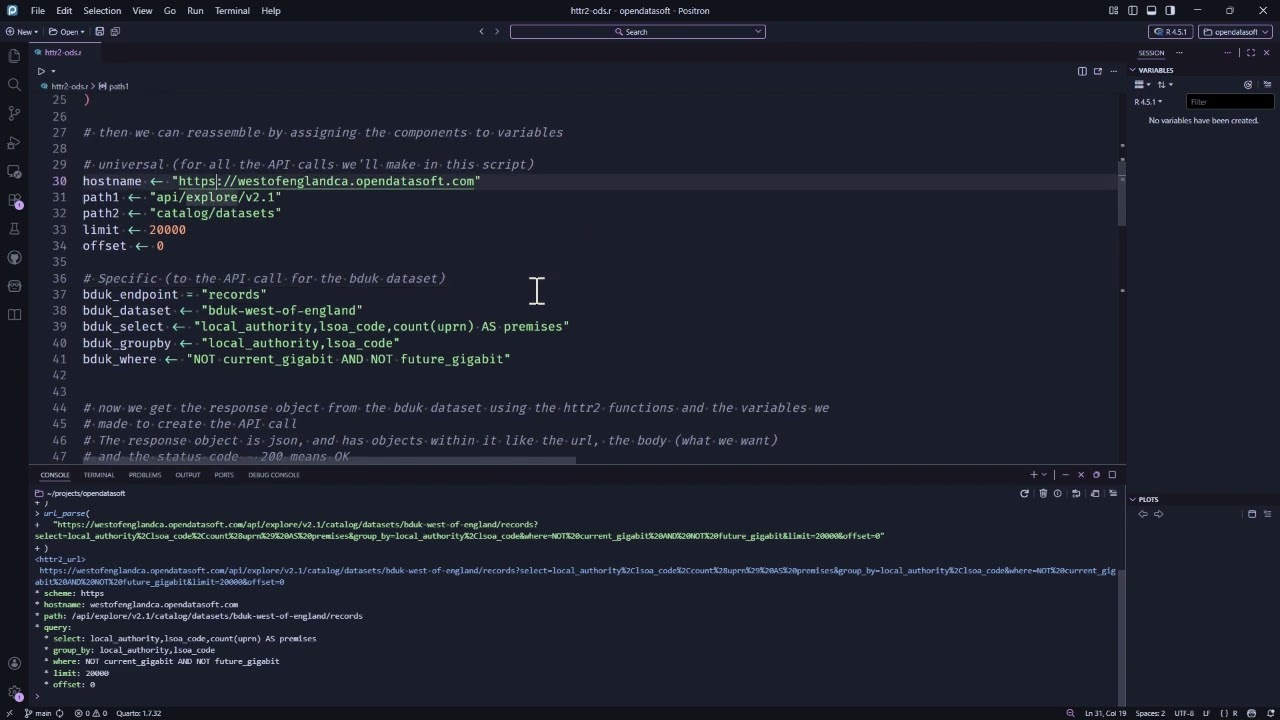Open the Search view in activity bar
This screenshot has height=720, width=1280.
click(x=14, y=85)
